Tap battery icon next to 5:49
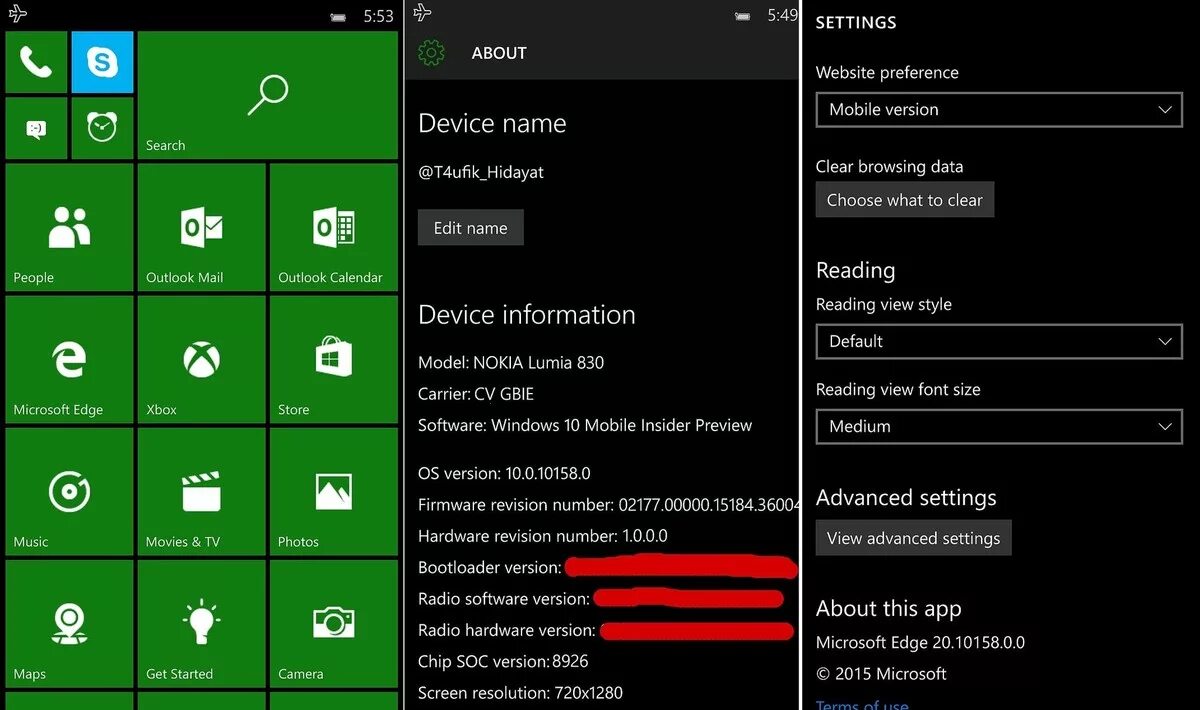Viewport: 1200px width, 710px height. pyautogui.click(x=742, y=16)
